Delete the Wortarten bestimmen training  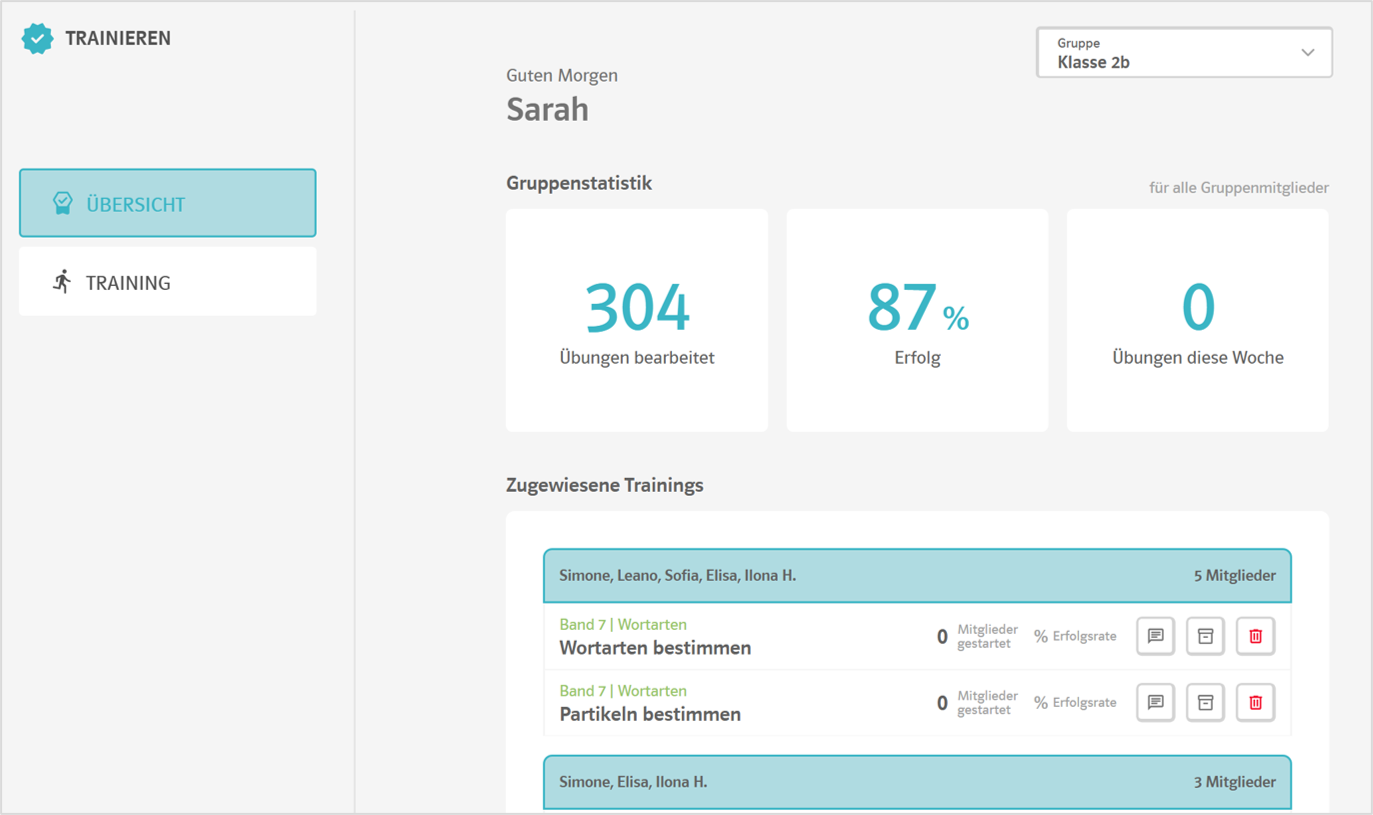(x=1255, y=636)
